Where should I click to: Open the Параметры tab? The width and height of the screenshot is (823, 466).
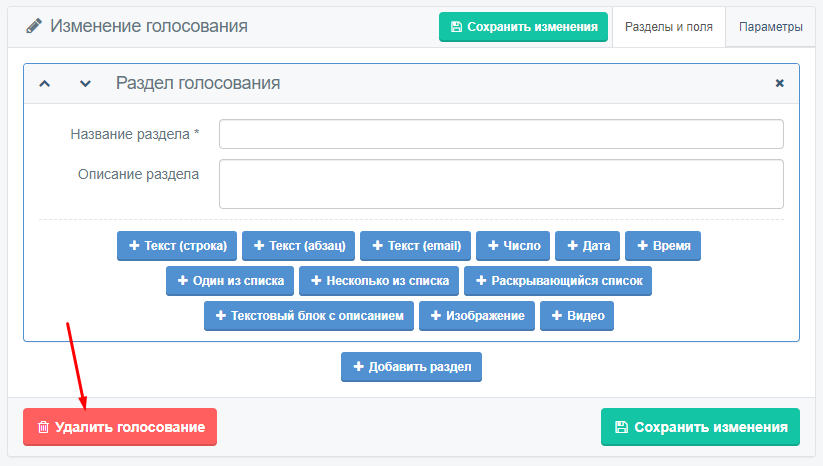pos(771,27)
